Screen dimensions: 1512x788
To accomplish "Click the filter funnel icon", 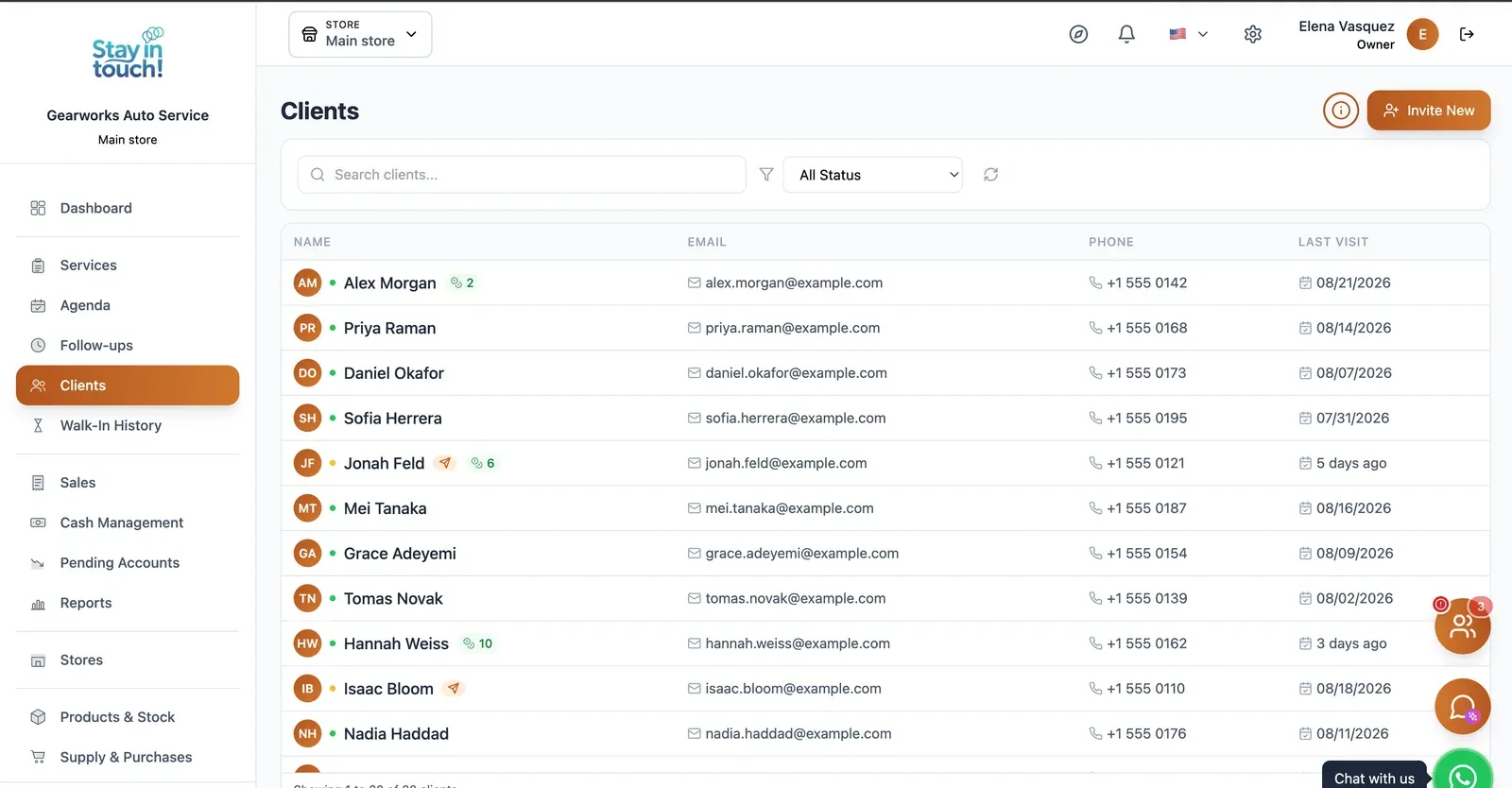I will tap(766, 175).
